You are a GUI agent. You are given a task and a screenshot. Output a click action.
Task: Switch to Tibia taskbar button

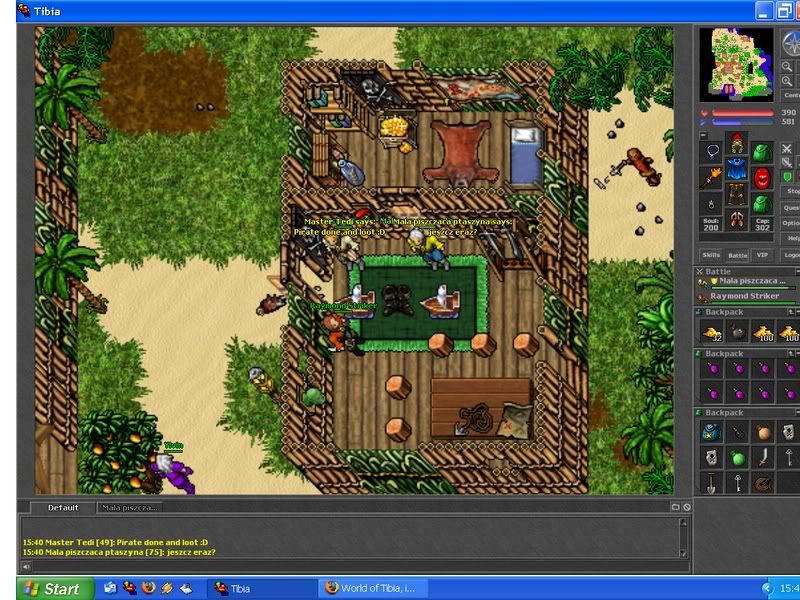tap(262, 589)
